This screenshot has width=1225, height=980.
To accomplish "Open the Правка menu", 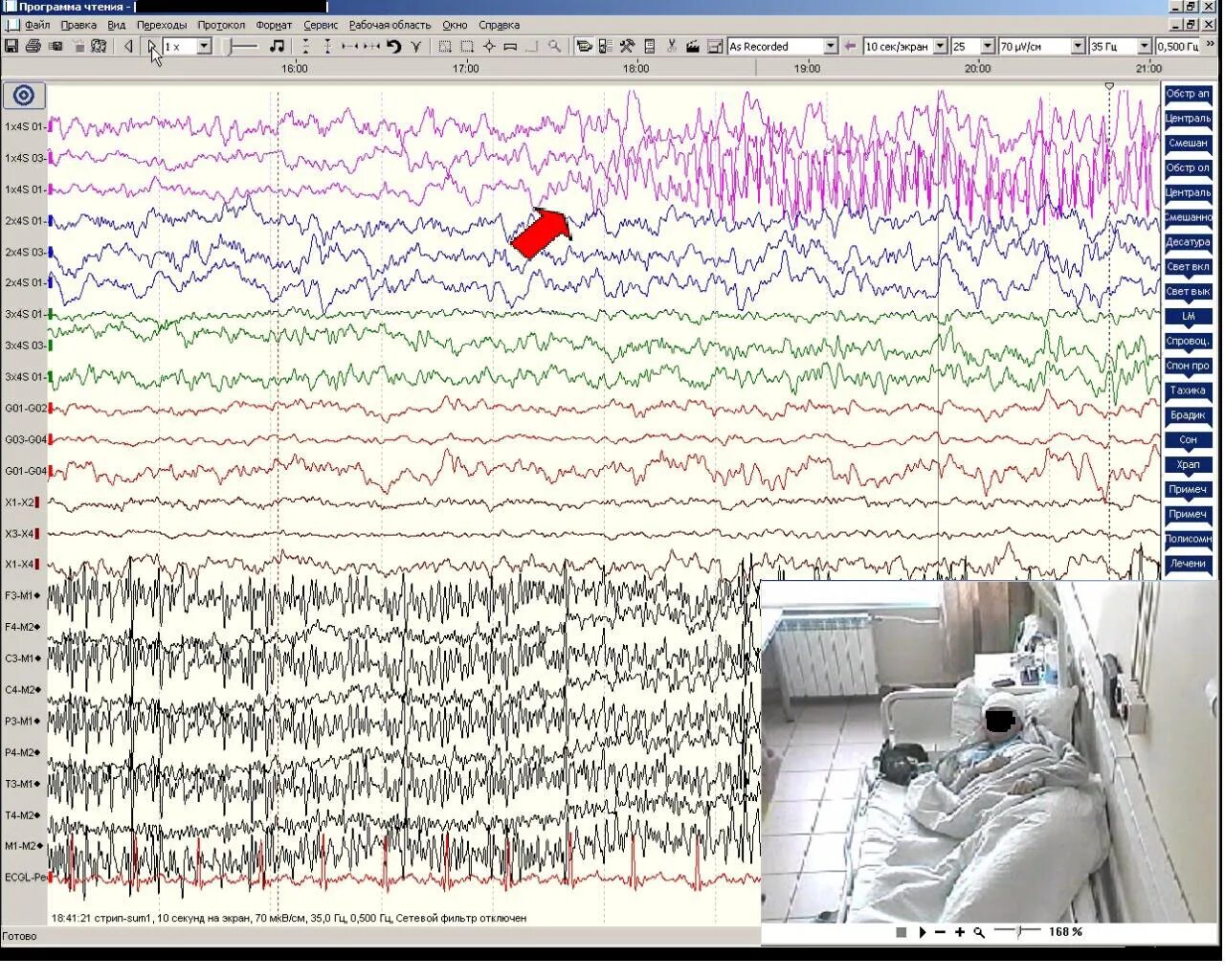I will tap(78, 25).
